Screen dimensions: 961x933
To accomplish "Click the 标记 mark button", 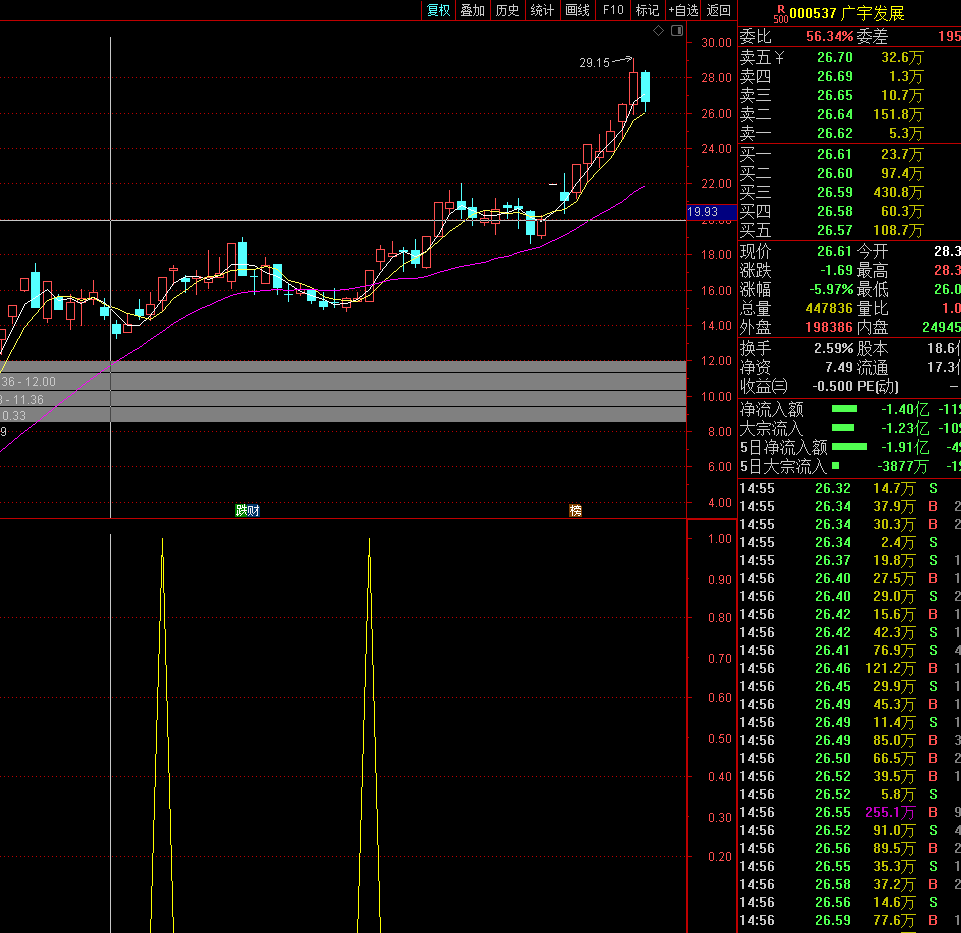I will 647,10.
